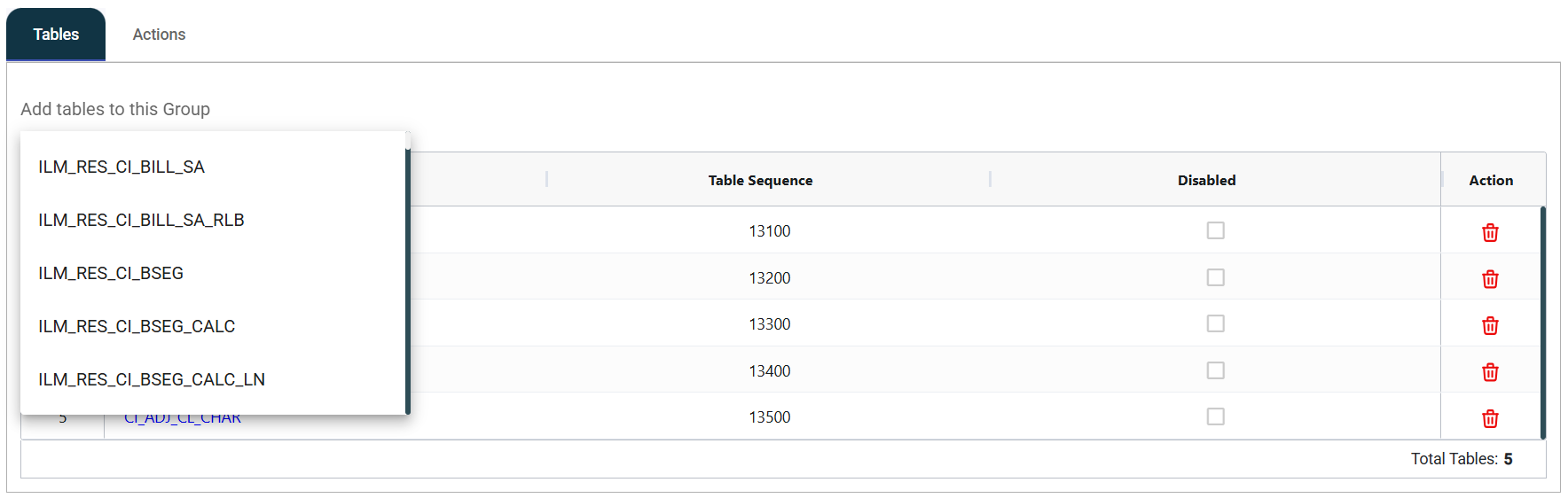
Task: Delete the table with sequence 13100
Action: 1490,232
